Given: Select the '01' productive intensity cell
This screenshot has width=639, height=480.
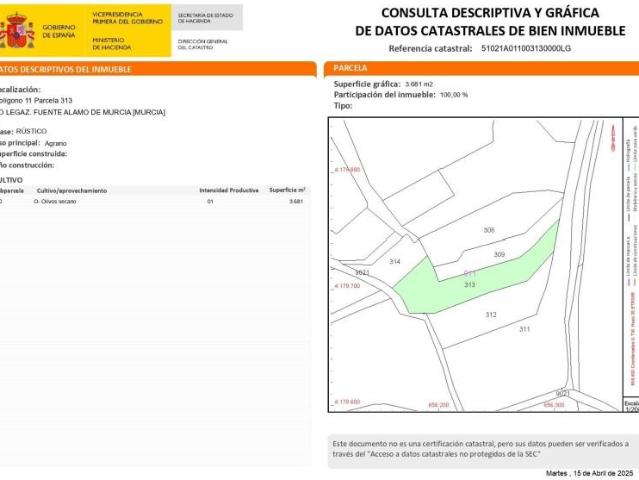Looking at the screenshot, I should pos(210,201).
